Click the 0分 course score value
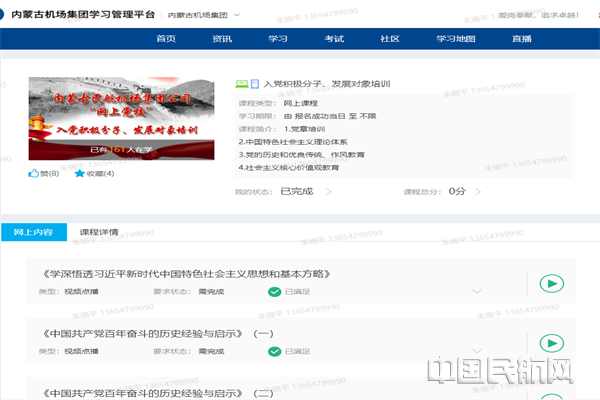 click(x=457, y=191)
